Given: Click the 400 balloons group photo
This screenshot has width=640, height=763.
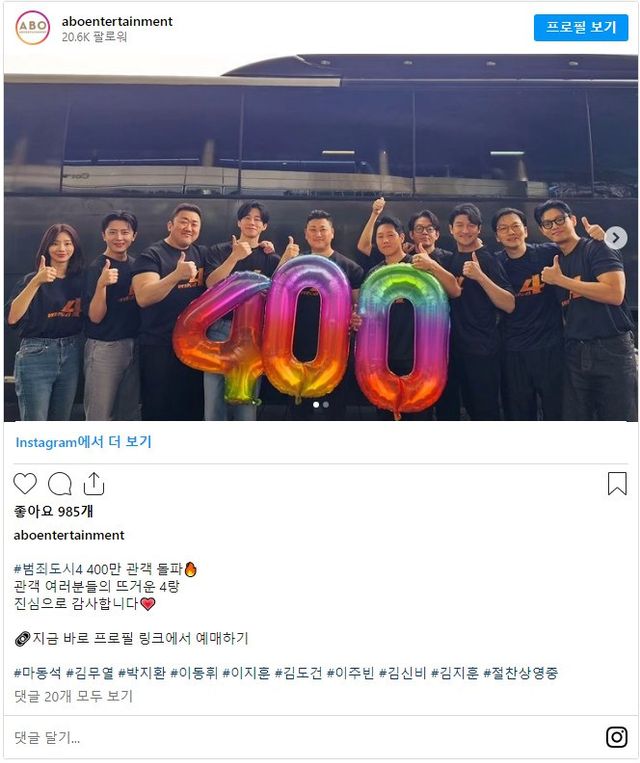Looking at the screenshot, I should (x=321, y=238).
